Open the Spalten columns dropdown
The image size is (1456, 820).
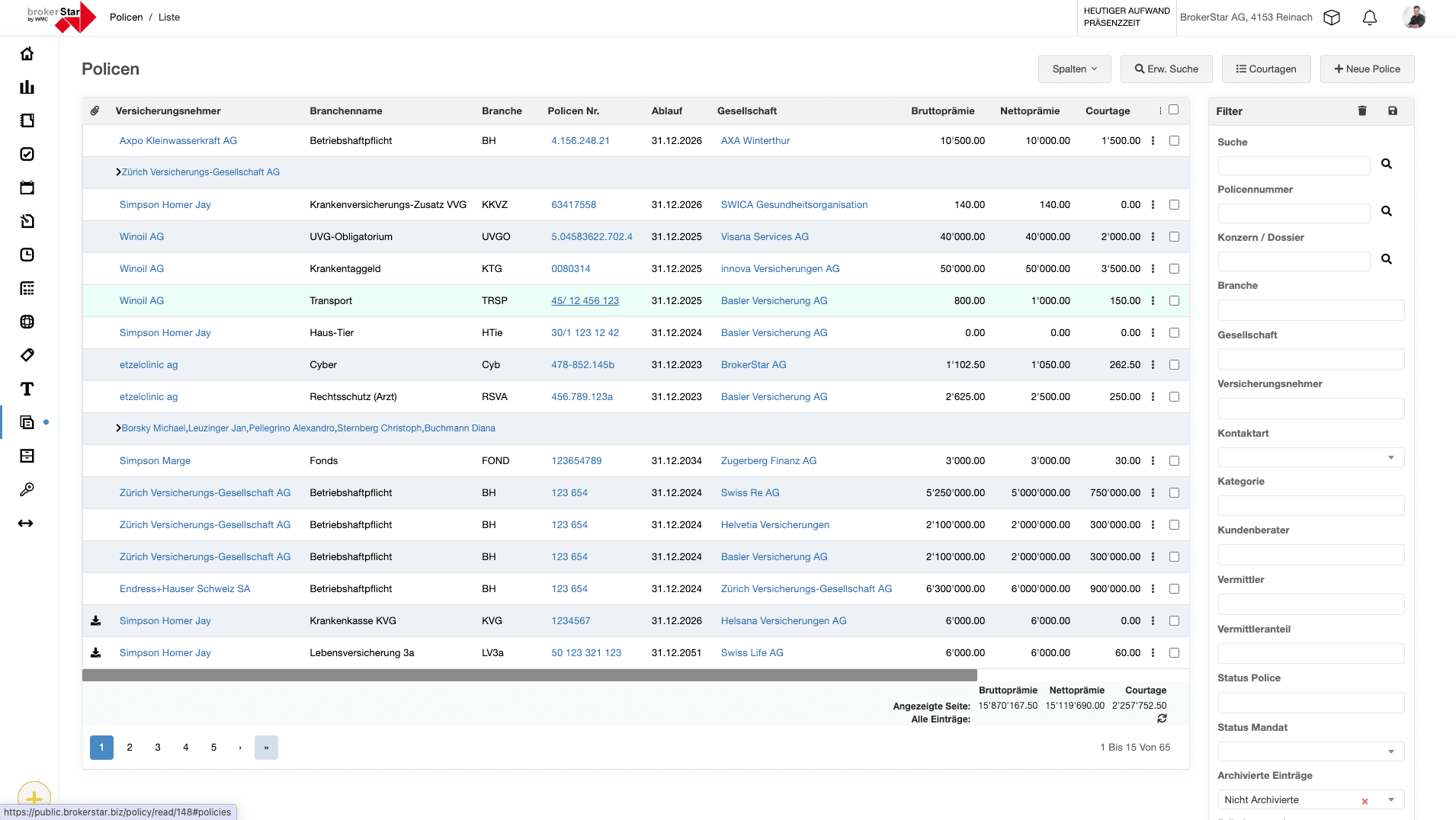tap(1074, 69)
